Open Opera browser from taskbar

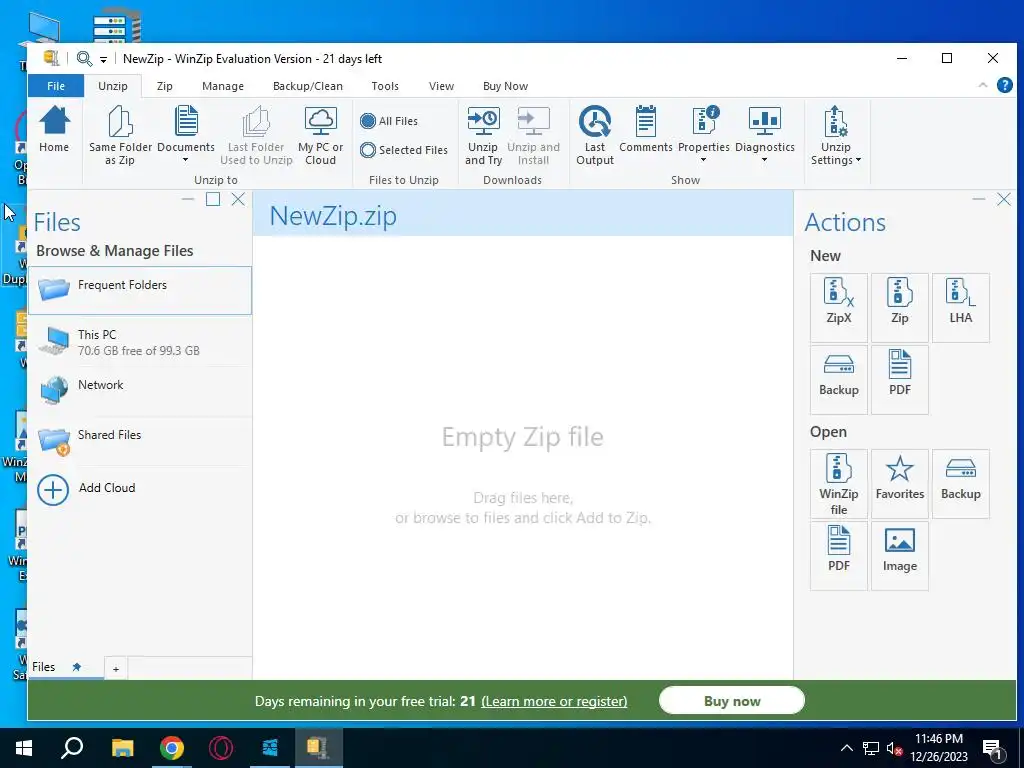(221, 748)
